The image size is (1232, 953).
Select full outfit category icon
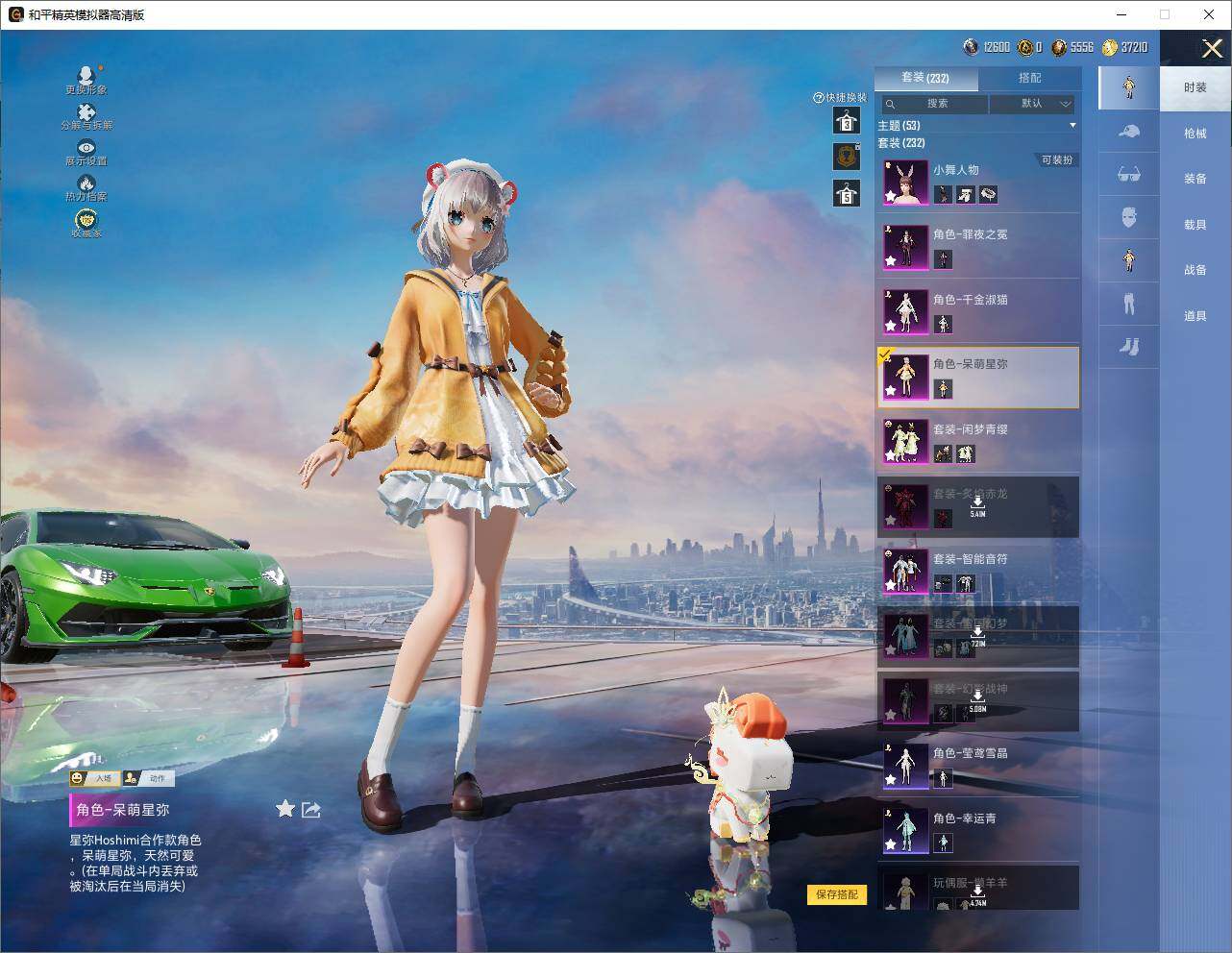click(1129, 87)
